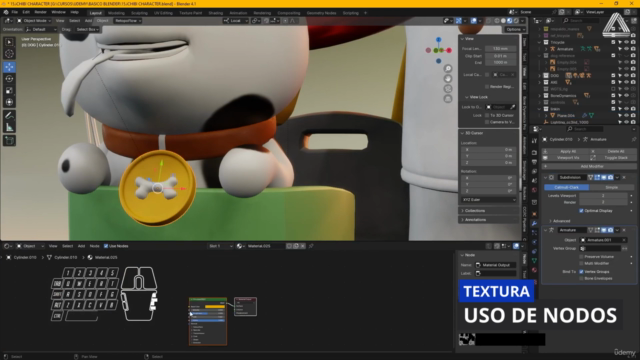Activate the Move tool

point(9,67)
